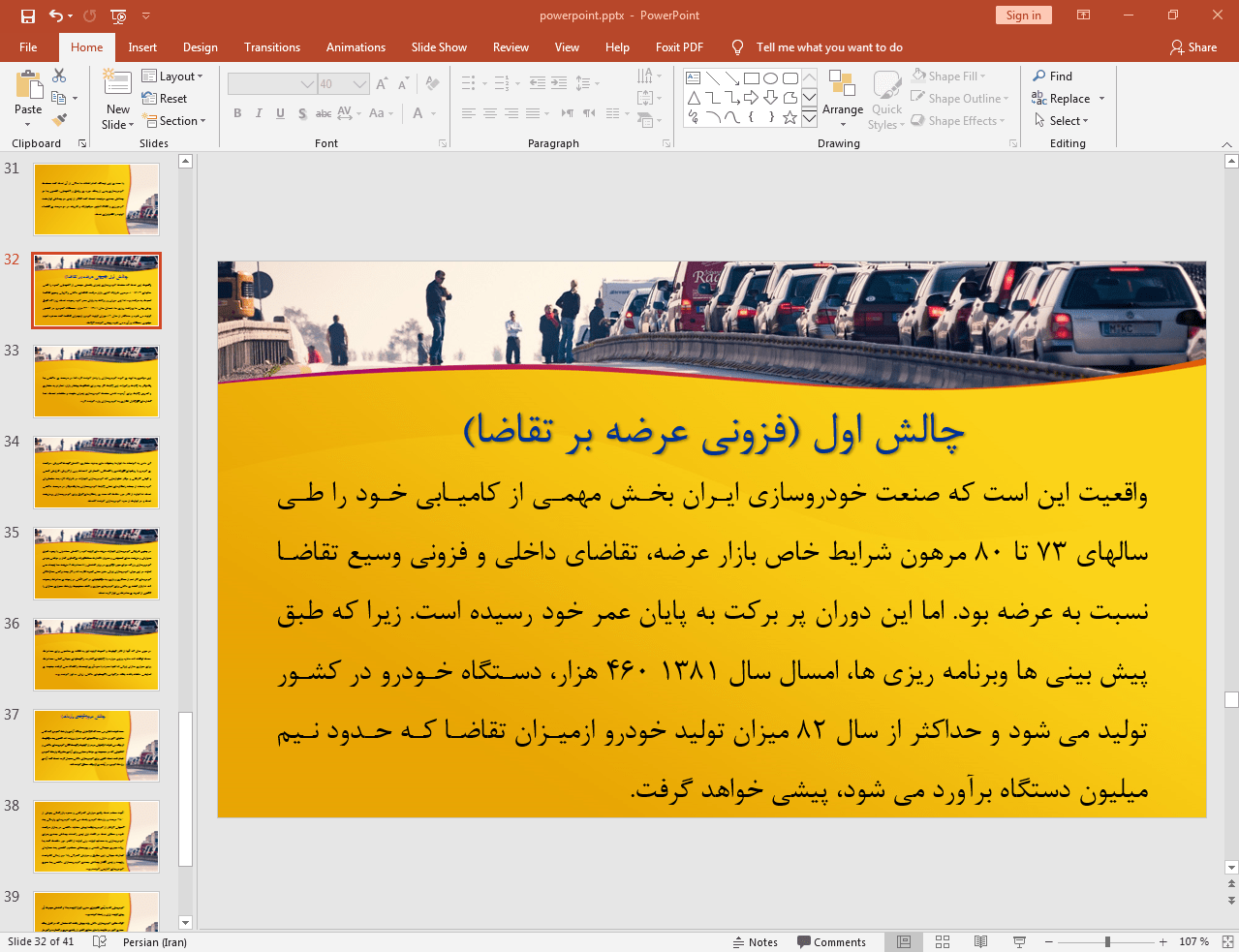Select slide 35 thumbnail

coord(96,563)
